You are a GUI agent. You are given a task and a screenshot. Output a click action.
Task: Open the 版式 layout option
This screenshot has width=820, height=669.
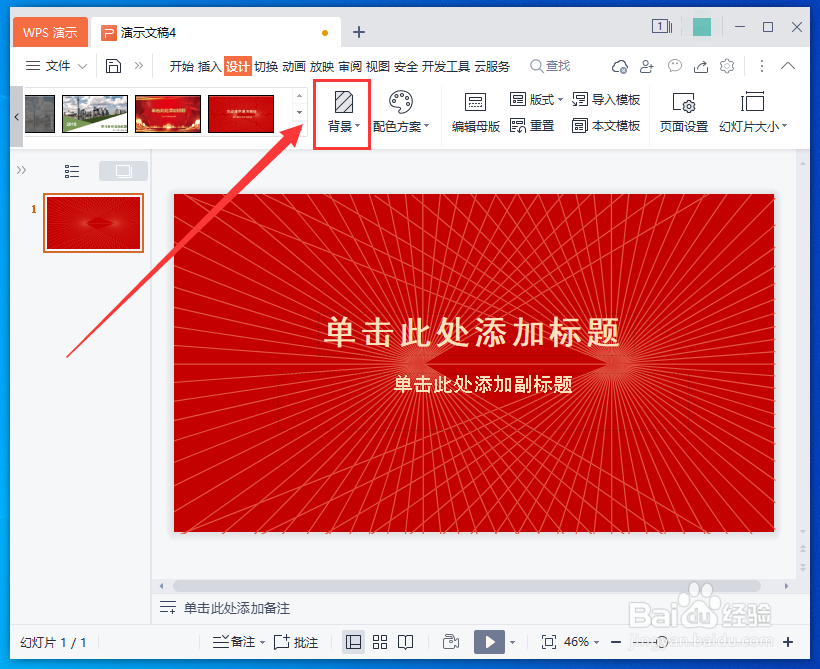point(536,99)
